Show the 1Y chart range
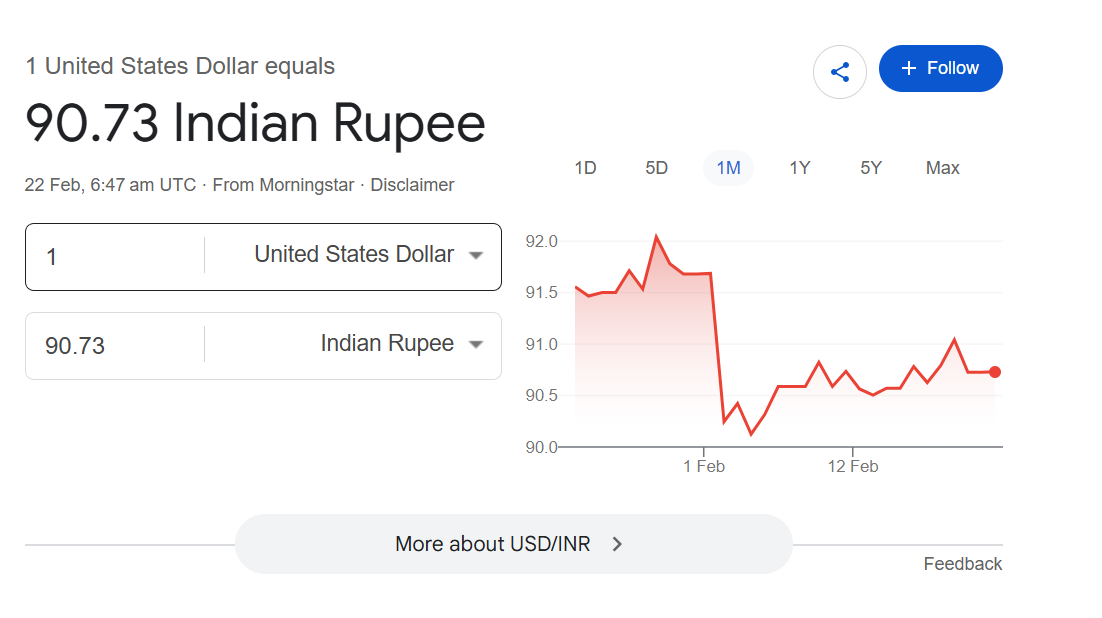Screen dimensions: 1102x618 point(799,168)
